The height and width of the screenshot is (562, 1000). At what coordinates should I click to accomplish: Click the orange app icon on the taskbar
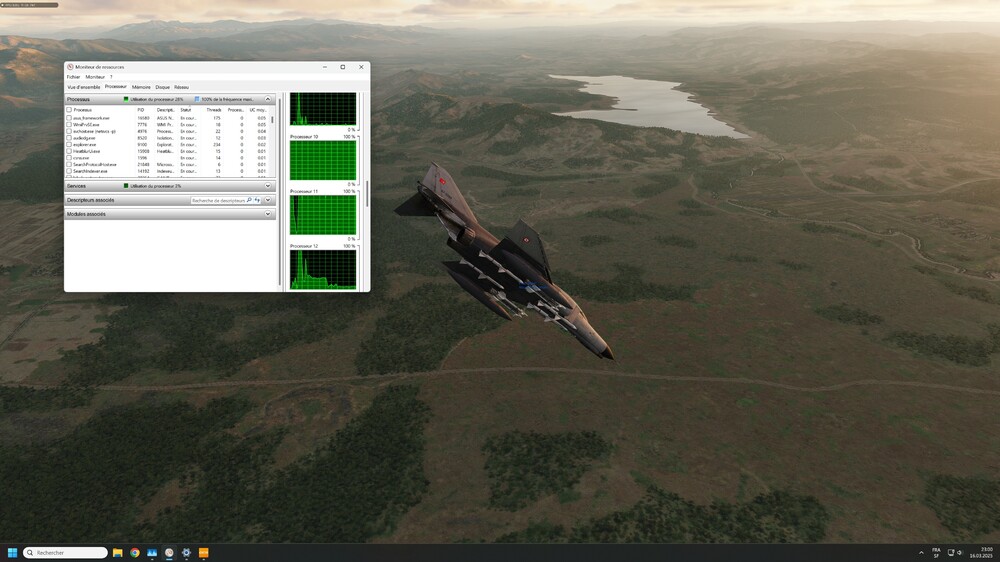(x=203, y=552)
